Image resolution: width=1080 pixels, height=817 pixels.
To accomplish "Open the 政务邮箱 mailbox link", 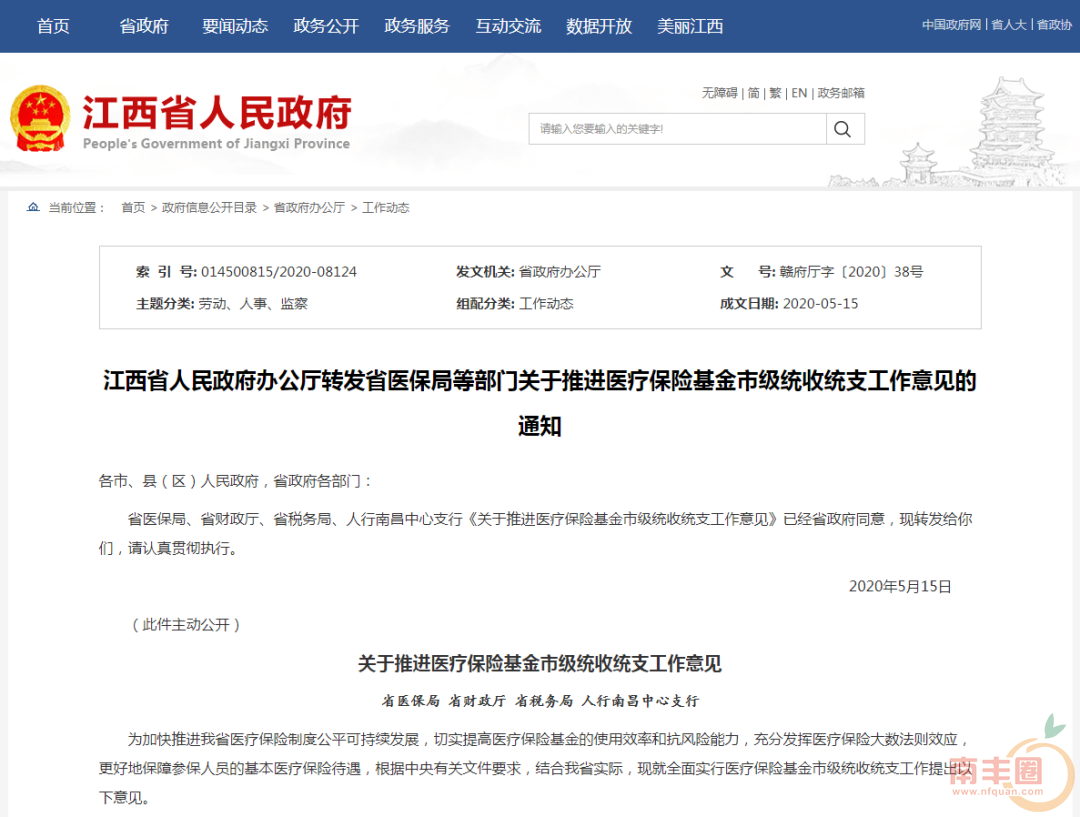I will [x=841, y=93].
